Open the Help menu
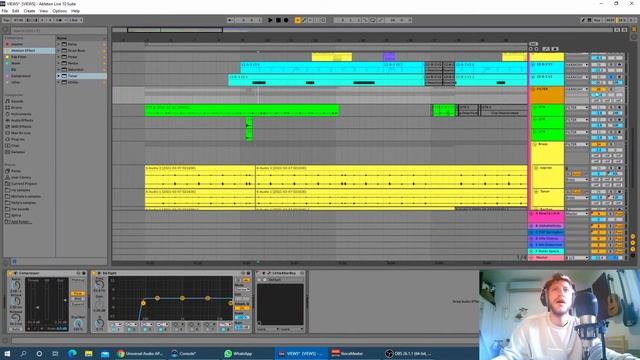Viewport: 640px width, 360px height. (76, 11)
